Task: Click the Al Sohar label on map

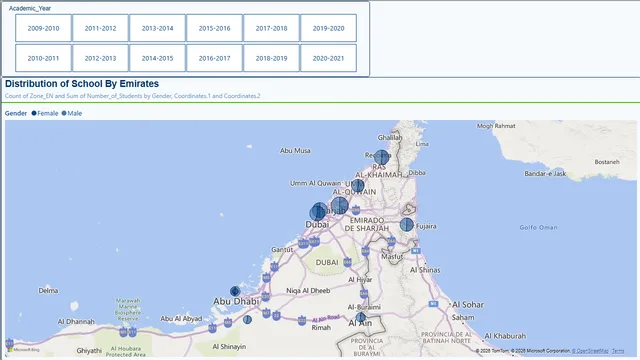Action: pyautogui.click(x=468, y=304)
